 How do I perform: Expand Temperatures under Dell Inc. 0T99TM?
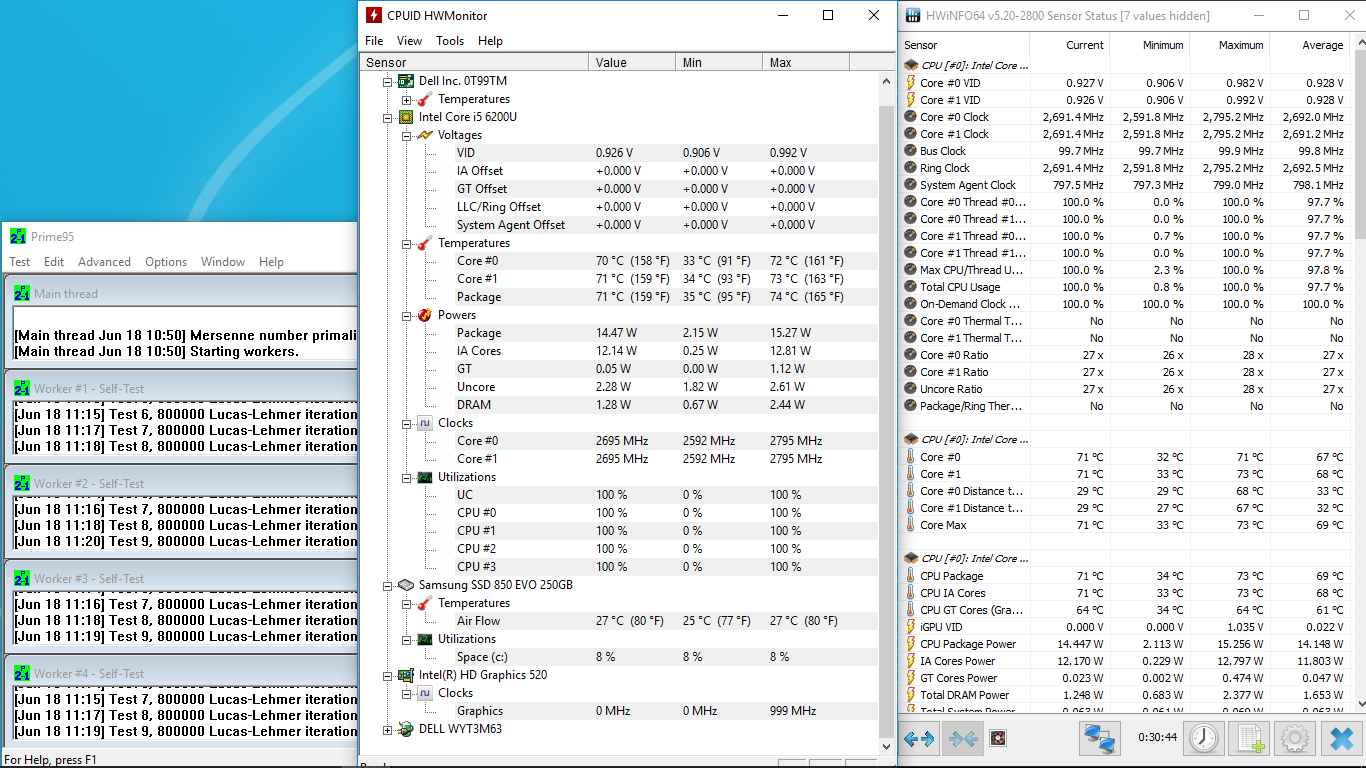[x=407, y=99]
